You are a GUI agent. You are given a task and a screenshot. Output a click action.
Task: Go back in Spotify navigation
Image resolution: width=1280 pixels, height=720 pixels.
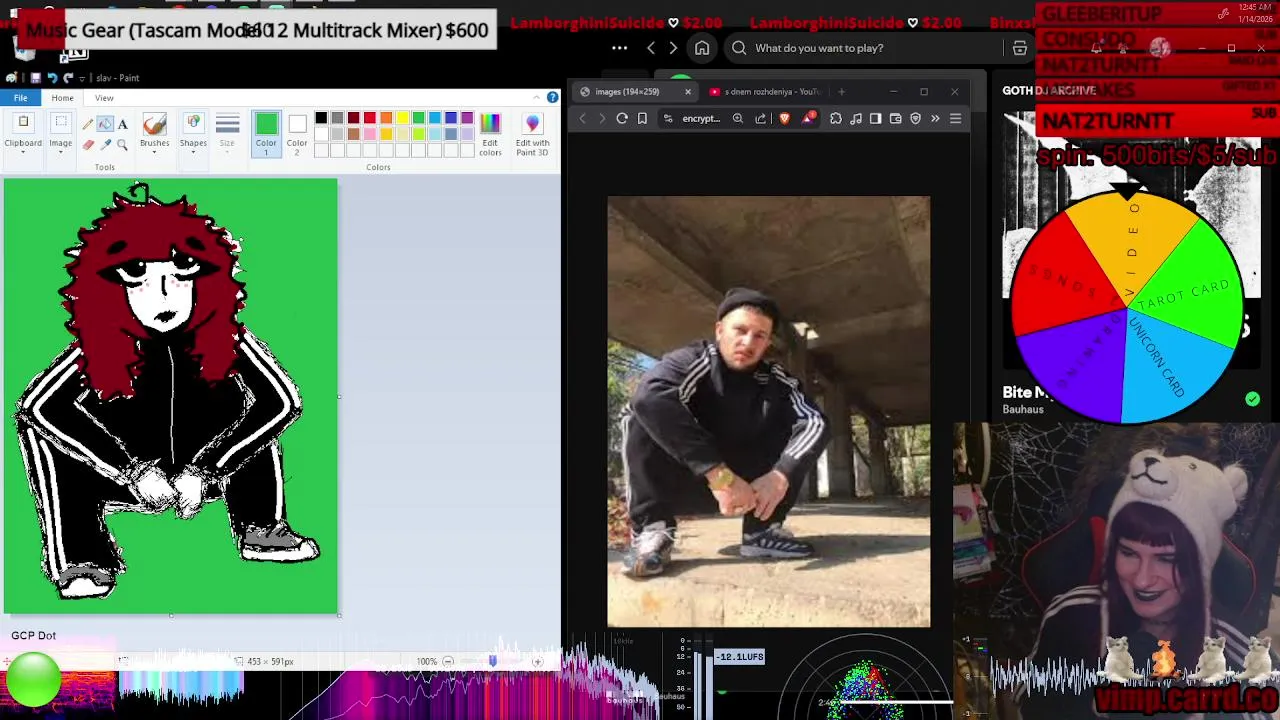pos(651,48)
